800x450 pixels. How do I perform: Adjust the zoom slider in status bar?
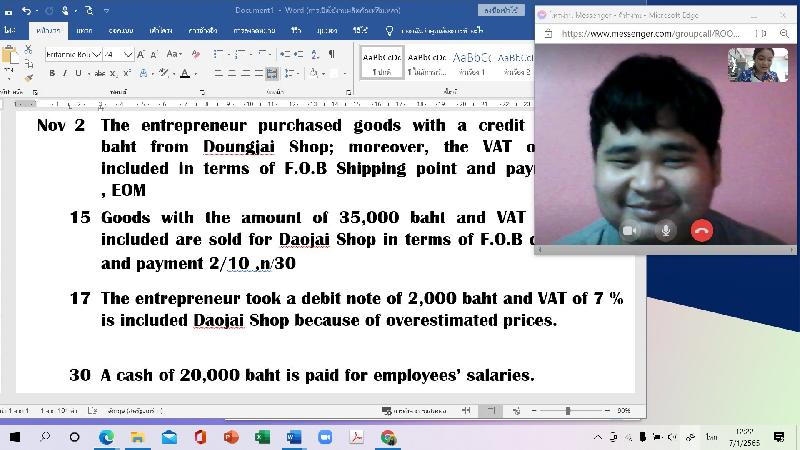coord(568,411)
